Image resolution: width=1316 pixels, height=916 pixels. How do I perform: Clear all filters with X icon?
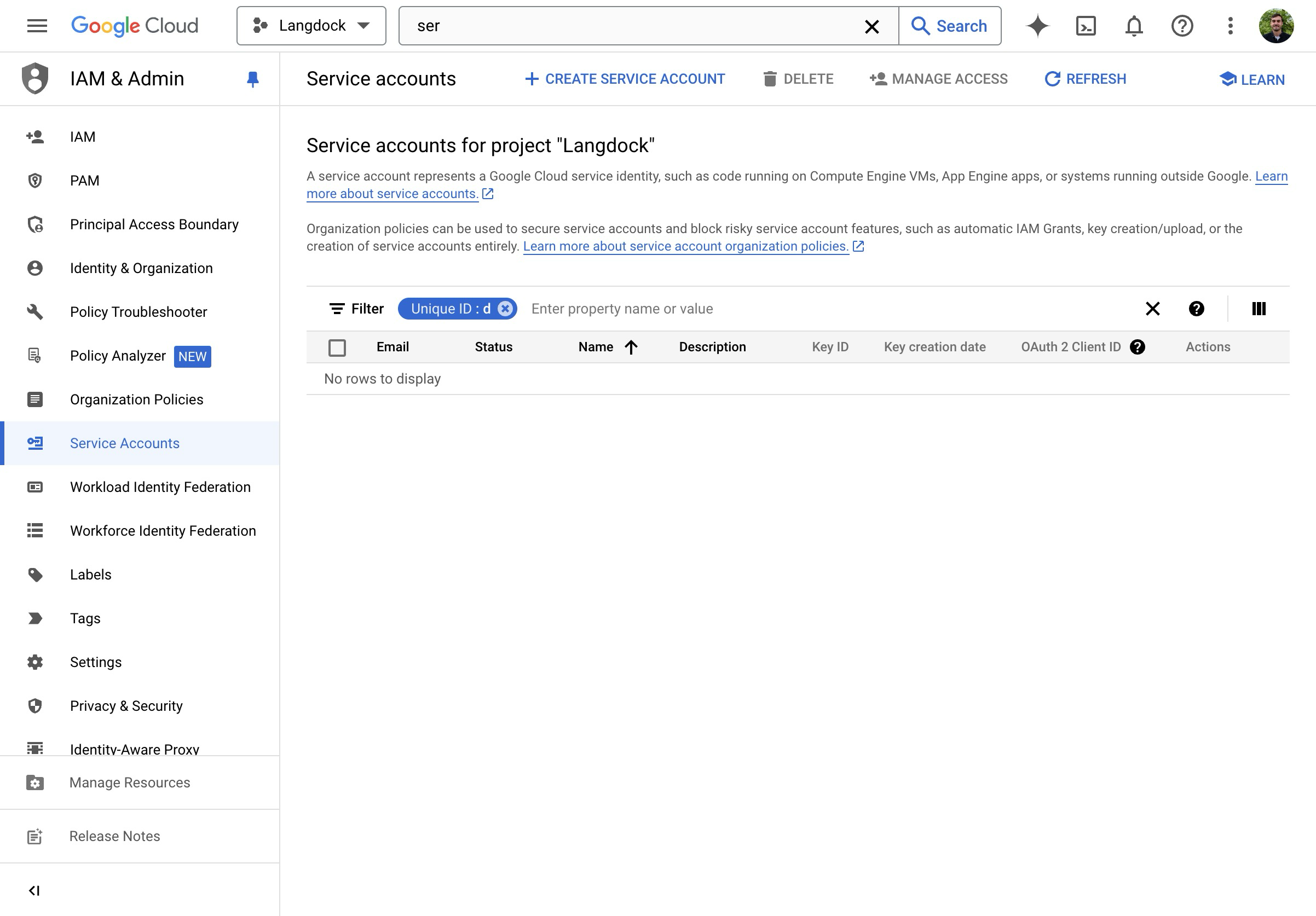[x=1152, y=309]
